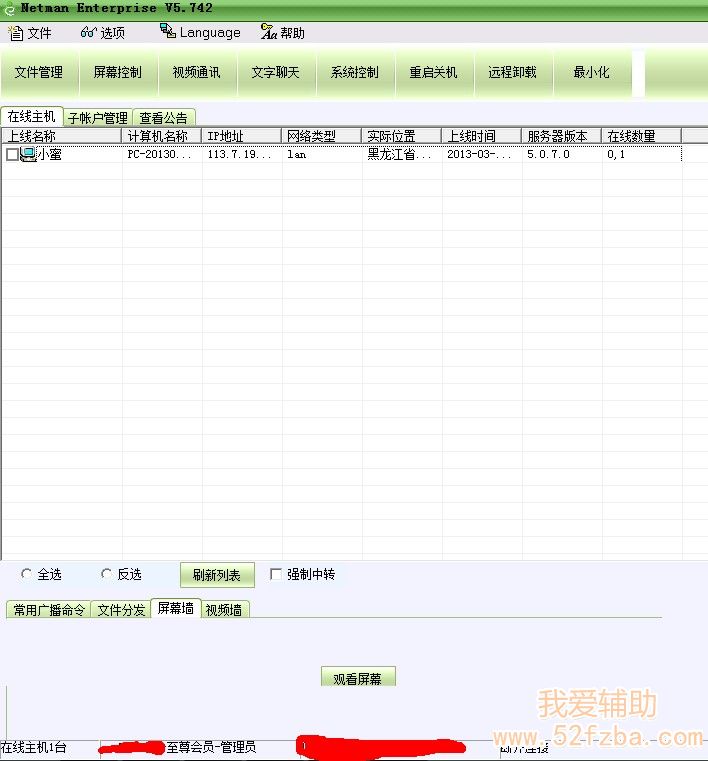Sort by the 计算机名称 column header
Screen dimensions: 708x761
coord(162,136)
